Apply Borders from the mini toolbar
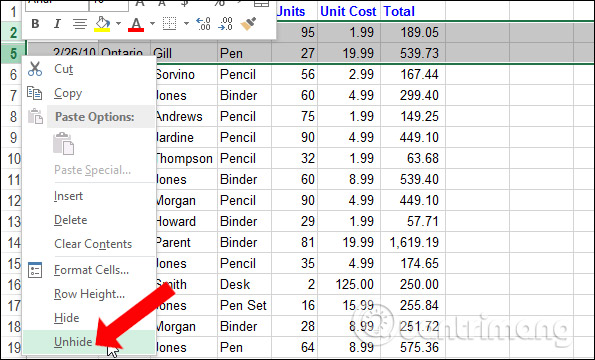This screenshot has width=595, height=360. coord(169,24)
